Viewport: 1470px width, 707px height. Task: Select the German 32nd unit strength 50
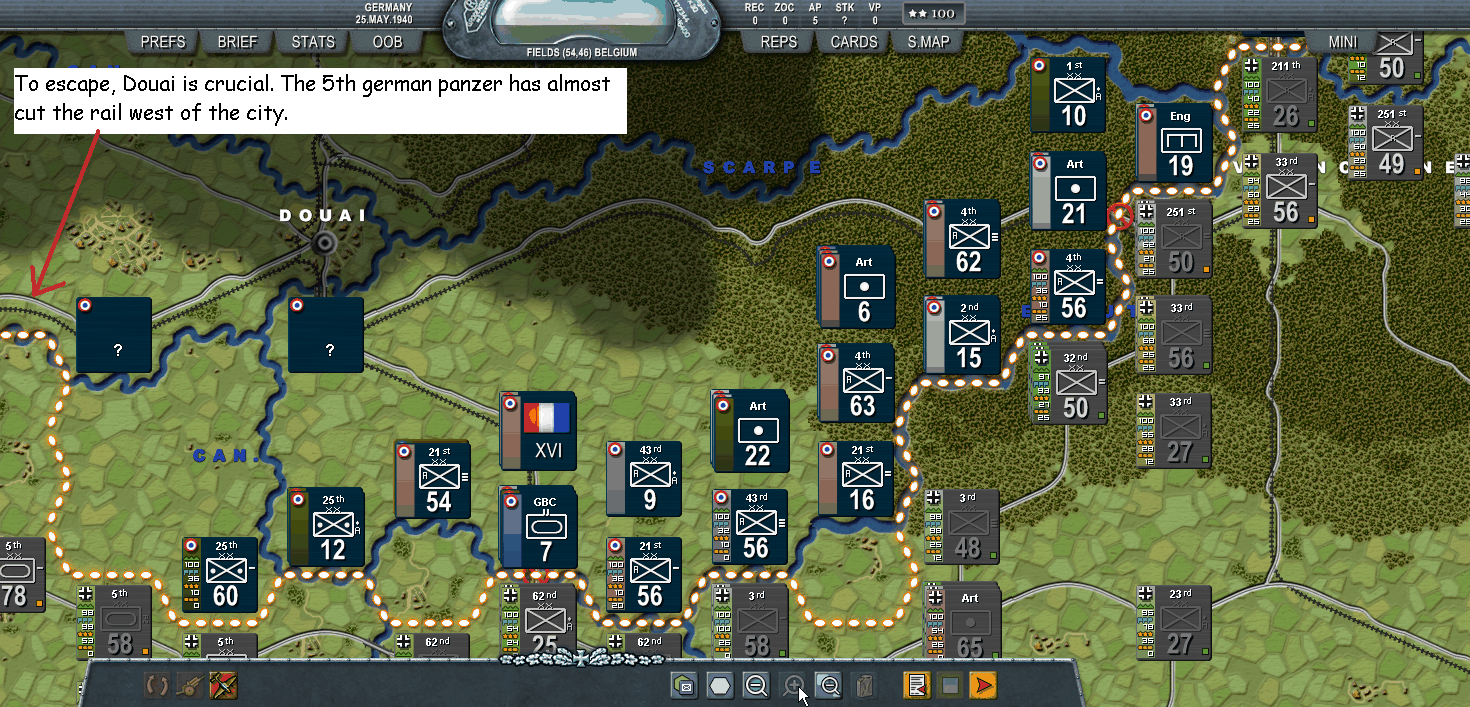(1069, 383)
